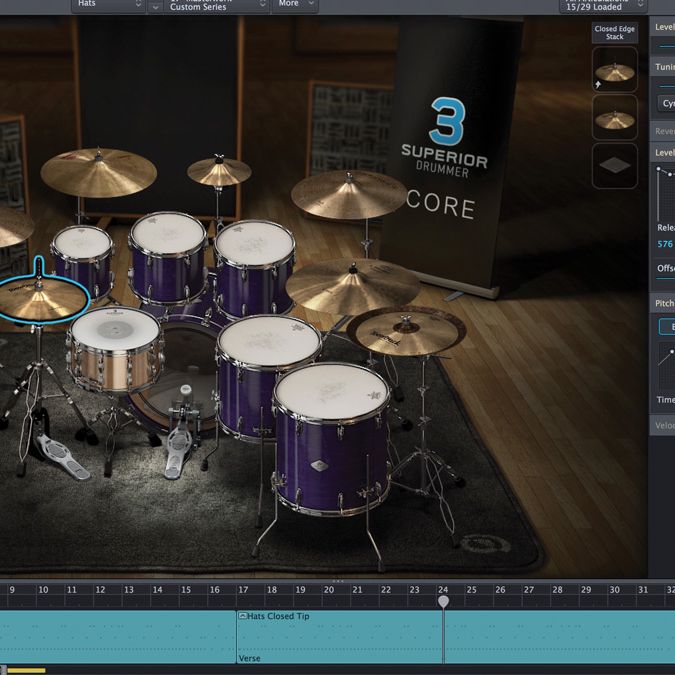Screen dimensions: 675x675
Task: Click the small chevron next to Hats
Action: pos(155,7)
